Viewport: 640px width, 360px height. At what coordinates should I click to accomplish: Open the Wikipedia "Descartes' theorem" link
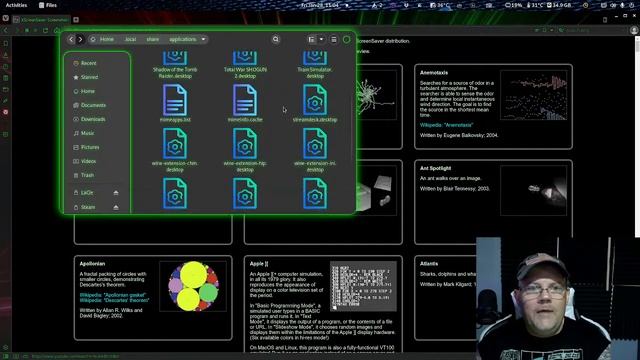(114, 300)
